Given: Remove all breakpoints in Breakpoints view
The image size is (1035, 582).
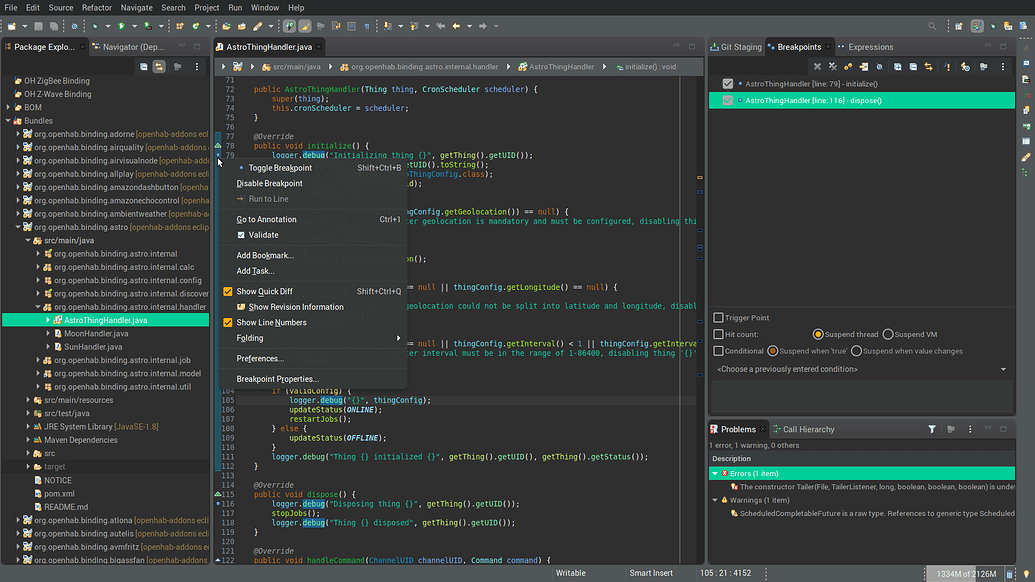Looking at the screenshot, I should 833,67.
